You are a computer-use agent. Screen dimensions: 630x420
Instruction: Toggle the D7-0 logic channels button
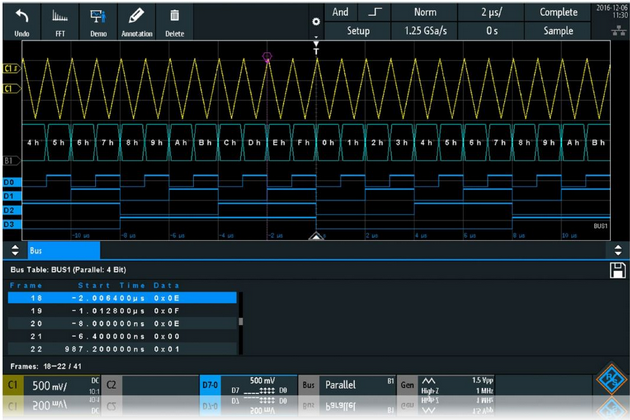[x=210, y=385]
